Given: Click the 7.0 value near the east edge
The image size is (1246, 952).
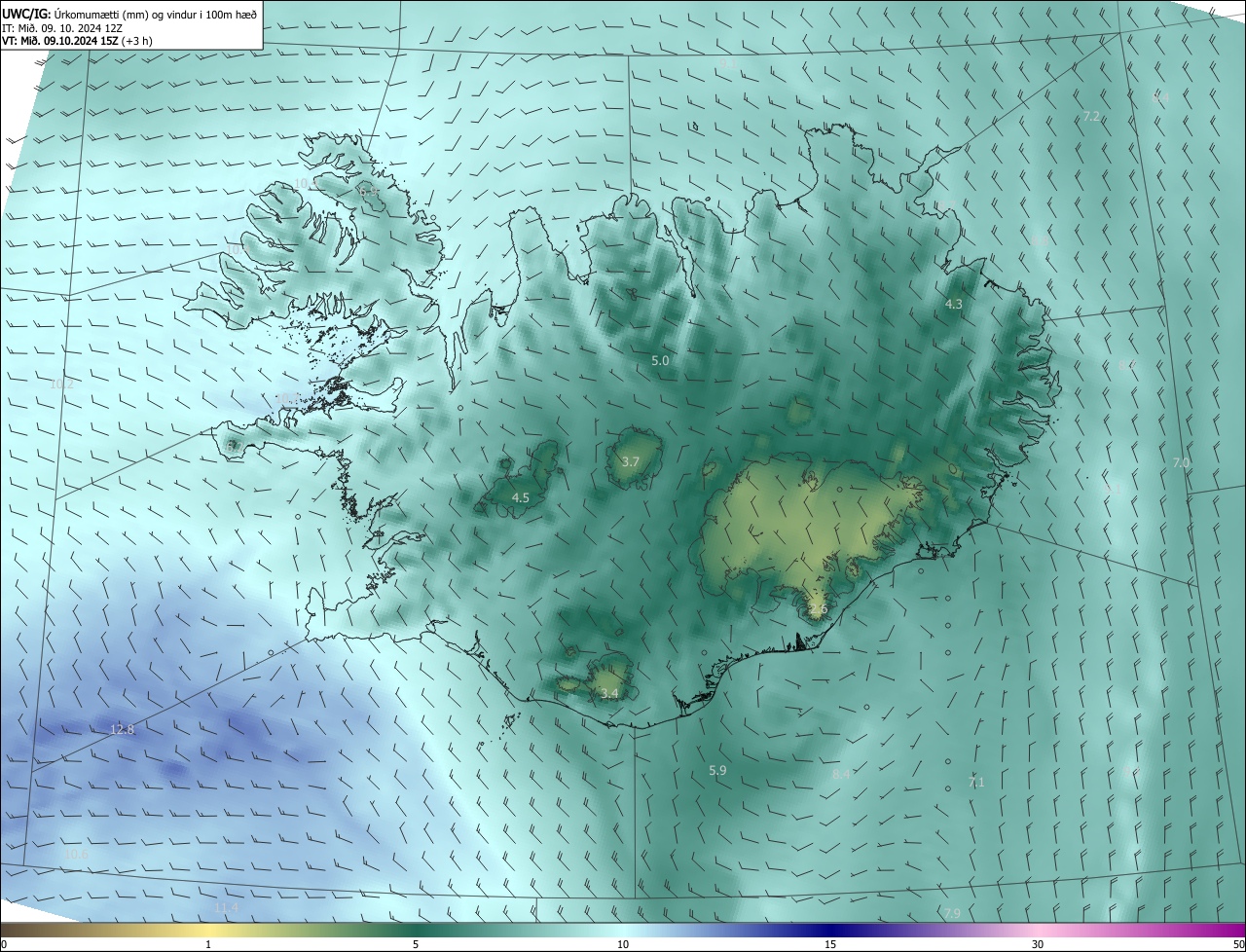Looking at the screenshot, I should click(1181, 463).
